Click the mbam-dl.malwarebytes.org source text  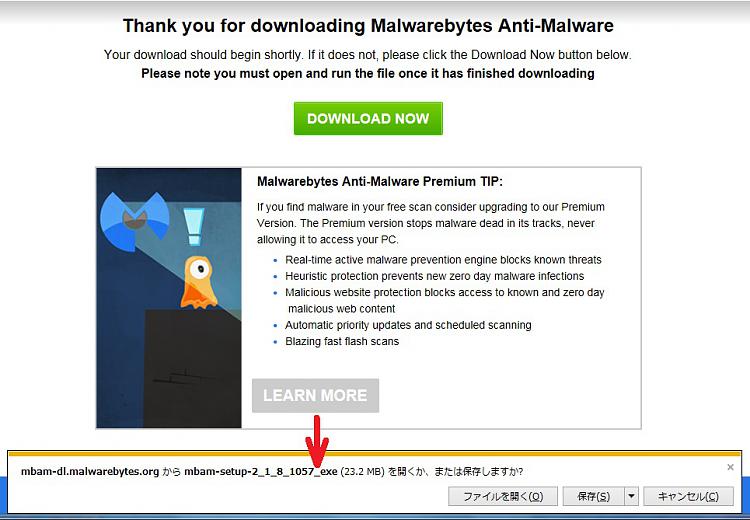coord(90,472)
